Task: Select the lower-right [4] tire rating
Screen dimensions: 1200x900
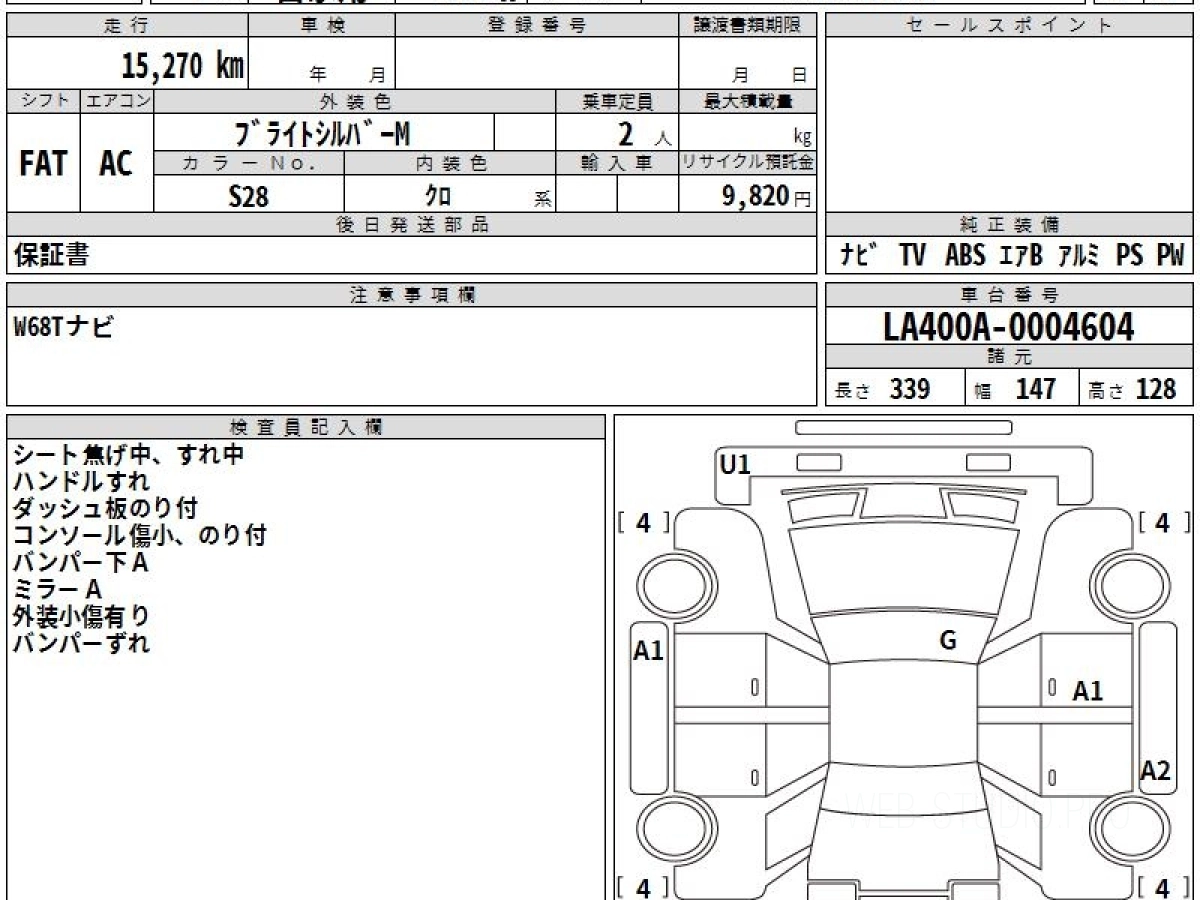Action: tap(1163, 887)
